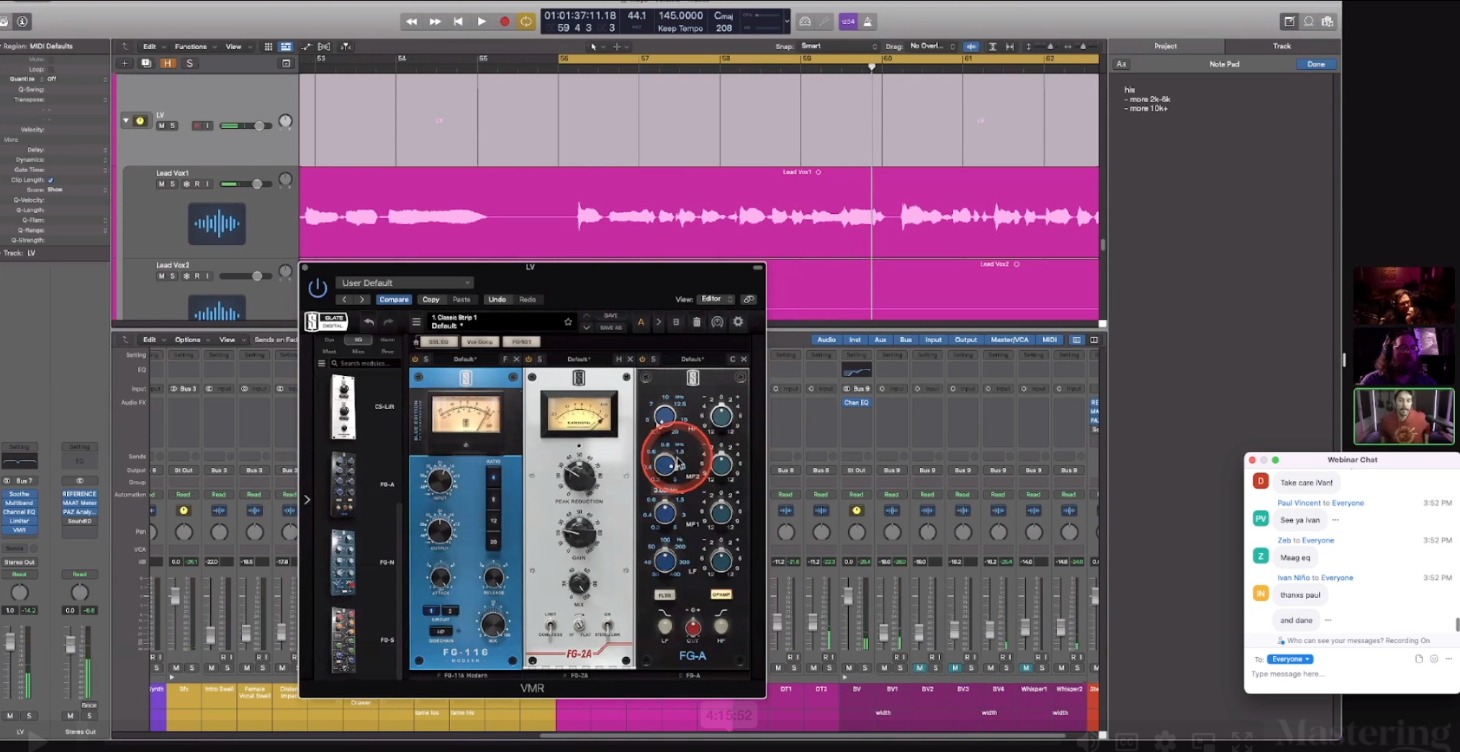Image resolution: width=1460 pixels, height=752 pixels.
Task: Click Copy in the plugin header
Action: (431, 299)
